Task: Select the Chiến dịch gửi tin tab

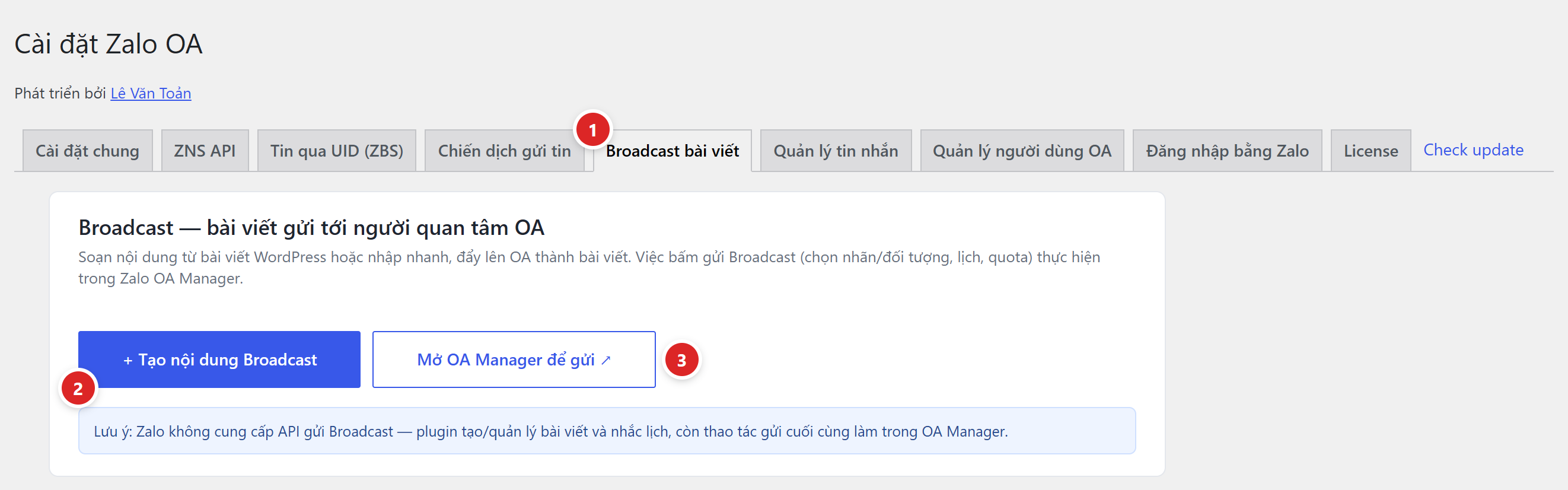Action: click(504, 150)
